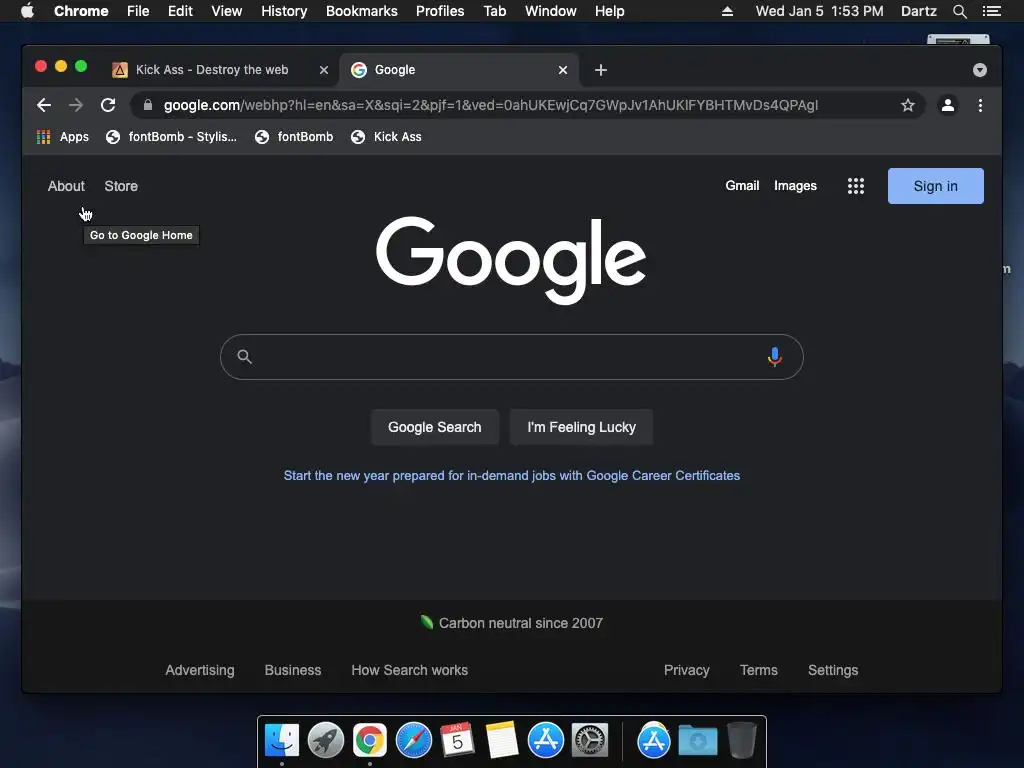1024x768 pixels.
Task: Close the Kick Ass tab
Action: point(324,70)
